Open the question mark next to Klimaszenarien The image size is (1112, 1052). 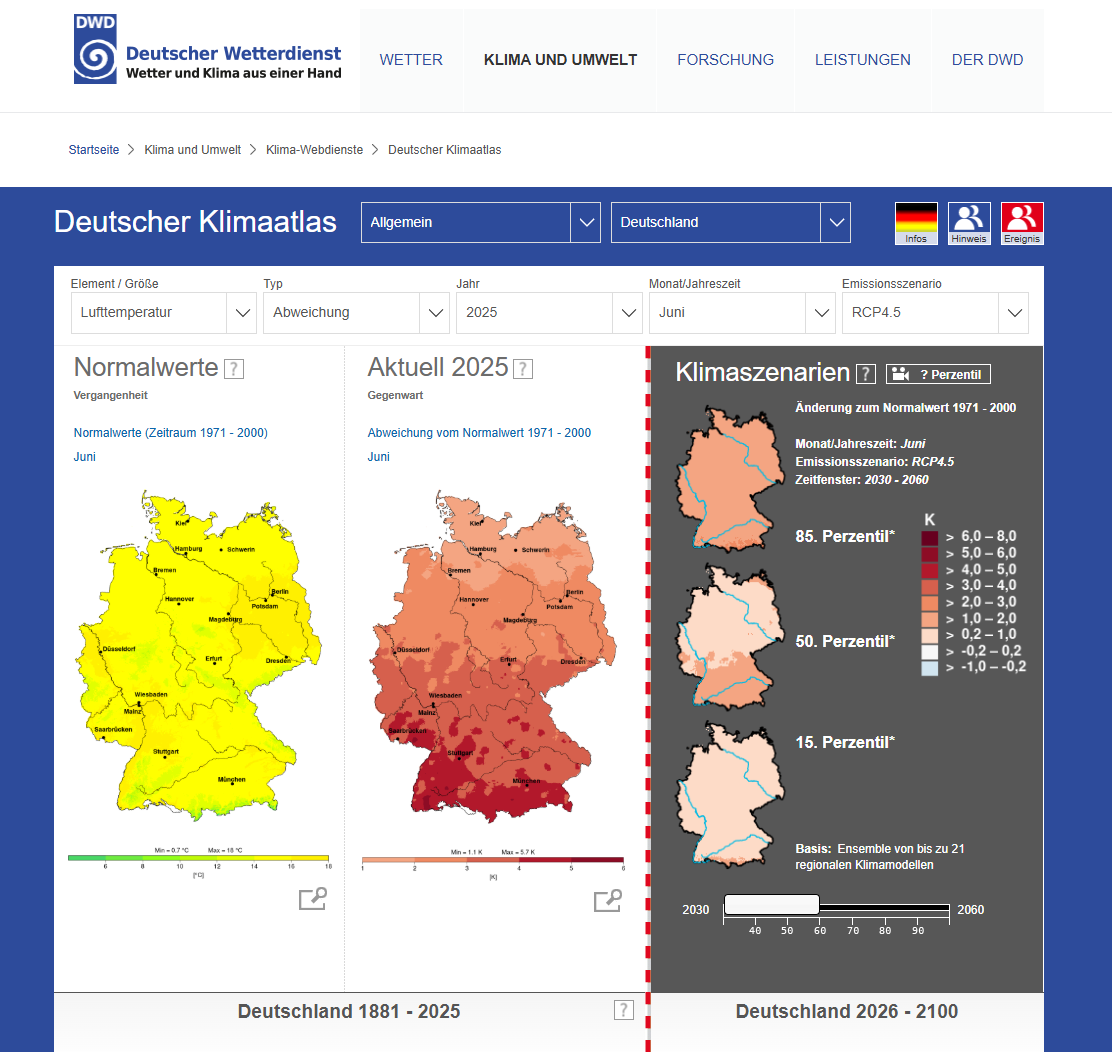click(x=866, y=373)
